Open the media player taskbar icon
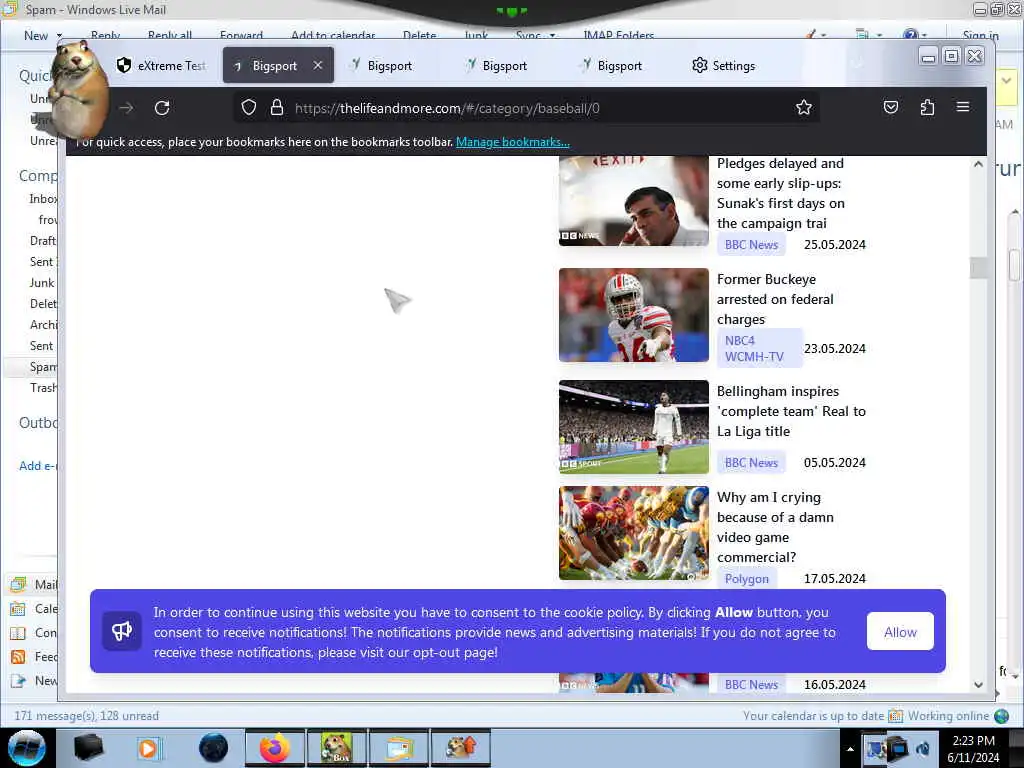This screenshot has height=768, width=1024. click(x=148, y=748)
